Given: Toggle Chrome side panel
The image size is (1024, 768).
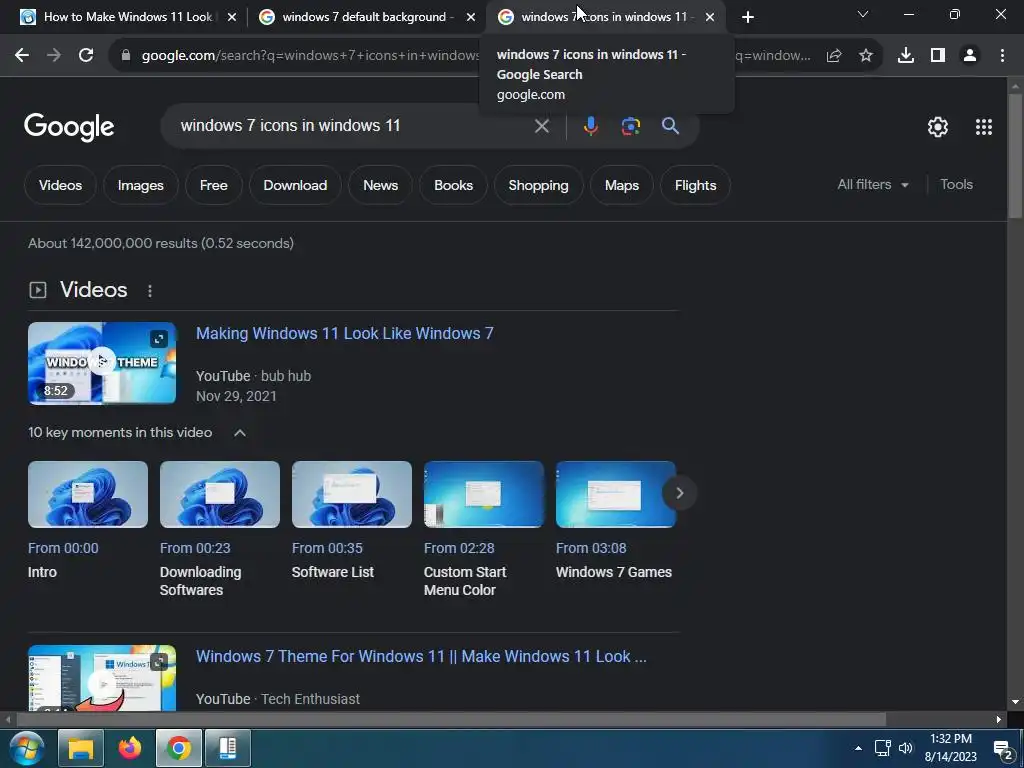Looking at the screenshot, I should pyautogui.click(x=938, y=56).
